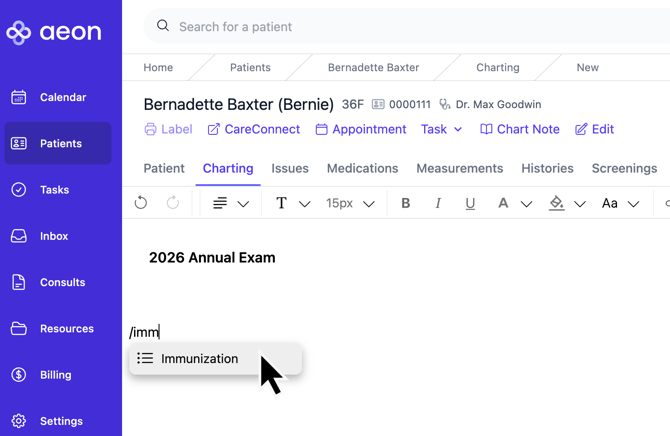Click the fill highlight color bucket icon
This screenshot has width=670, height=436.
[x=557, y=203]
